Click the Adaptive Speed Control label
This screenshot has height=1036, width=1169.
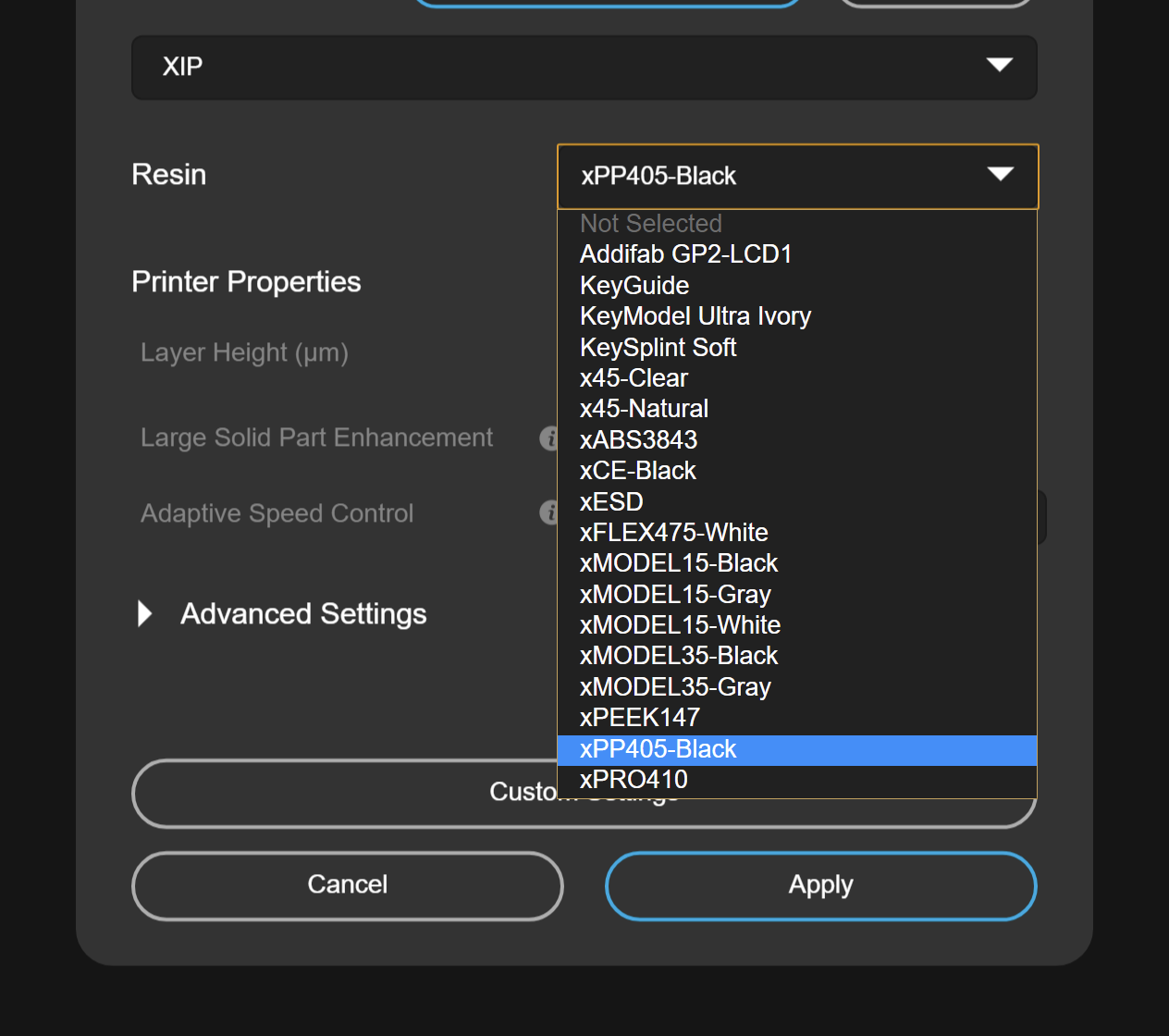(277, 513)
